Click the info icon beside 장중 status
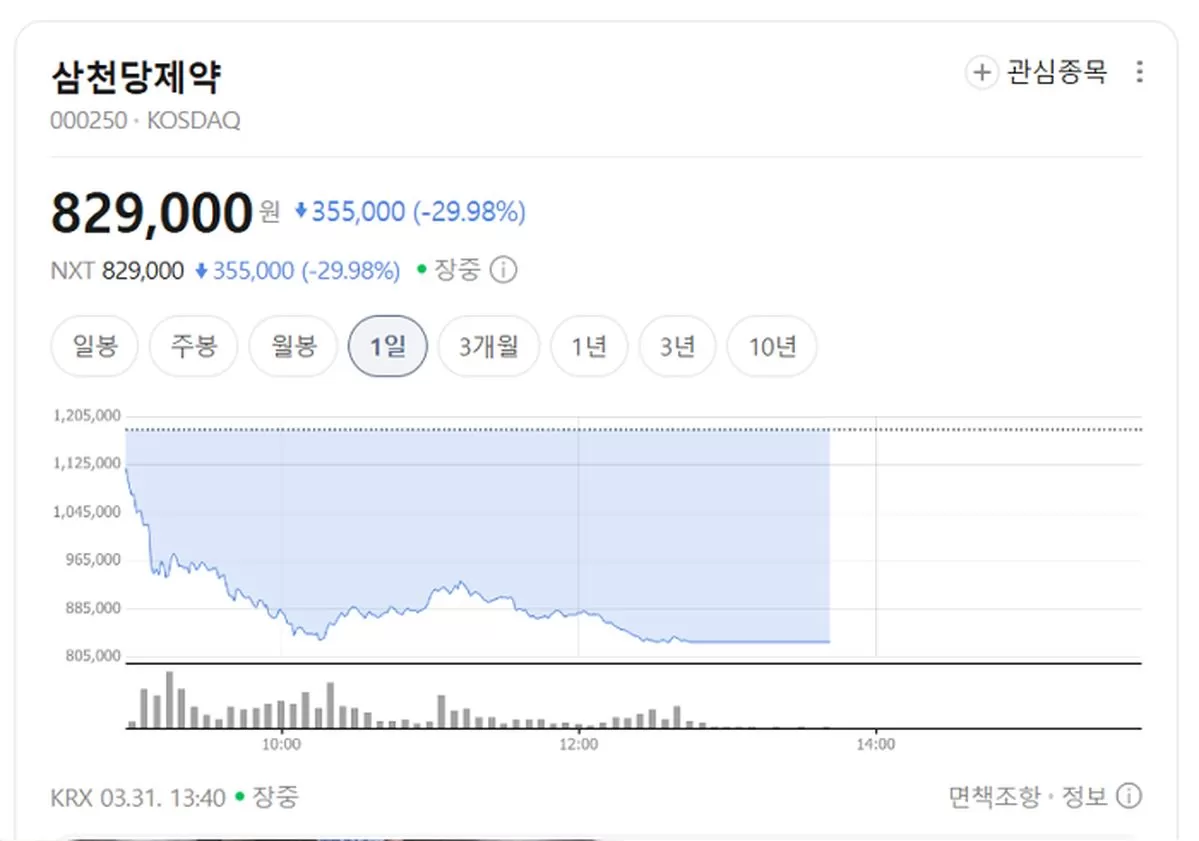 point(505,270)
